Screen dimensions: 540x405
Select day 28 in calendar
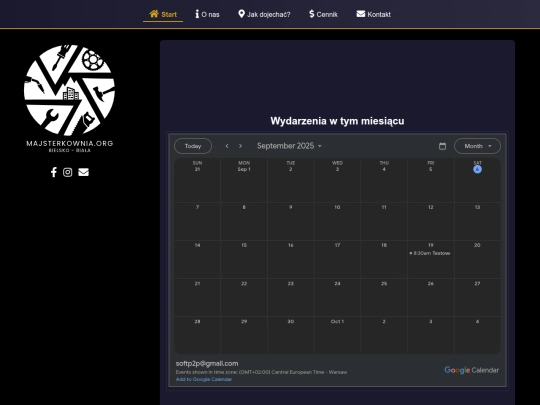coord(197,321)
